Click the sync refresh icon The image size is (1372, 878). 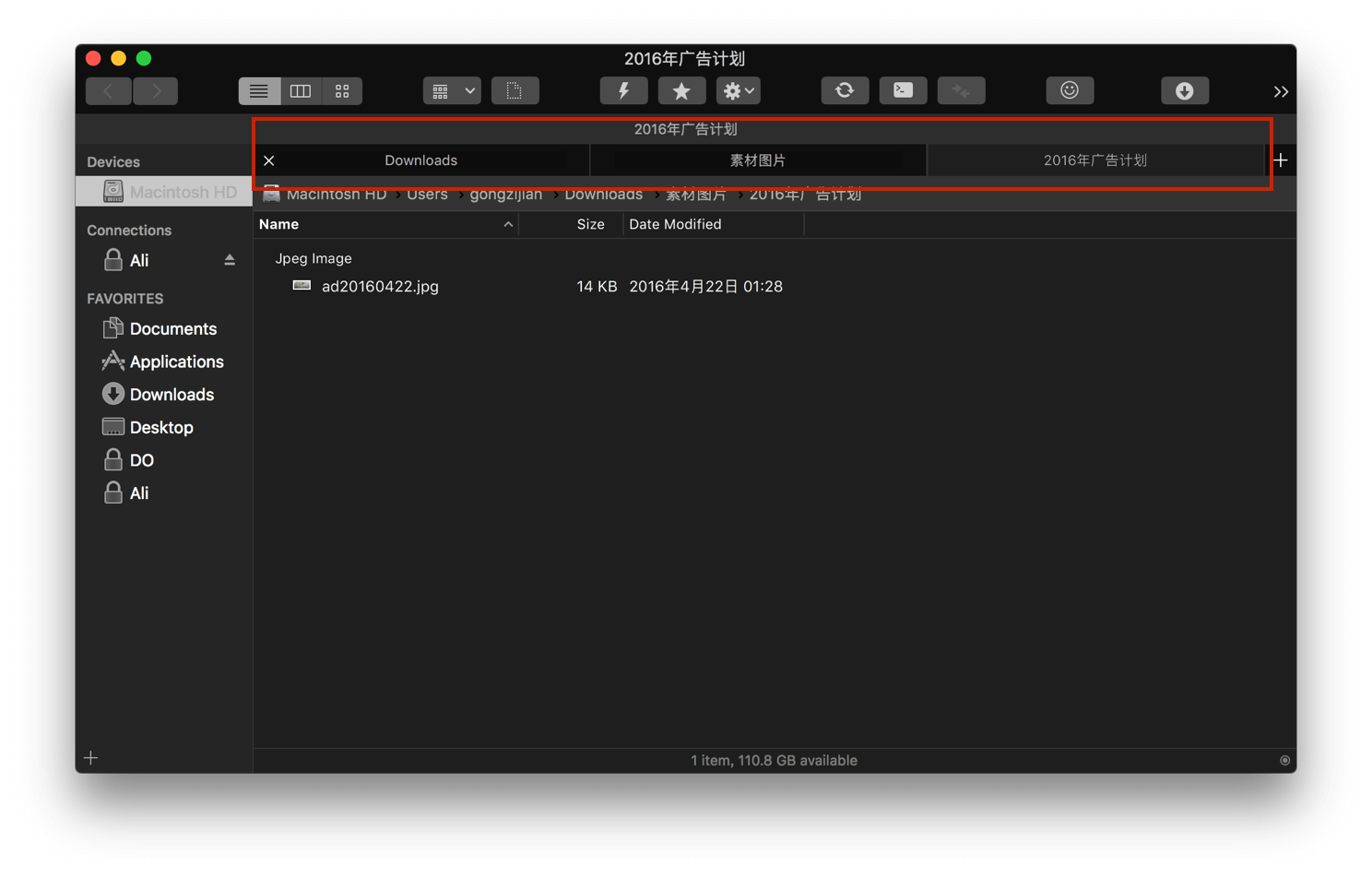[845, 91]
